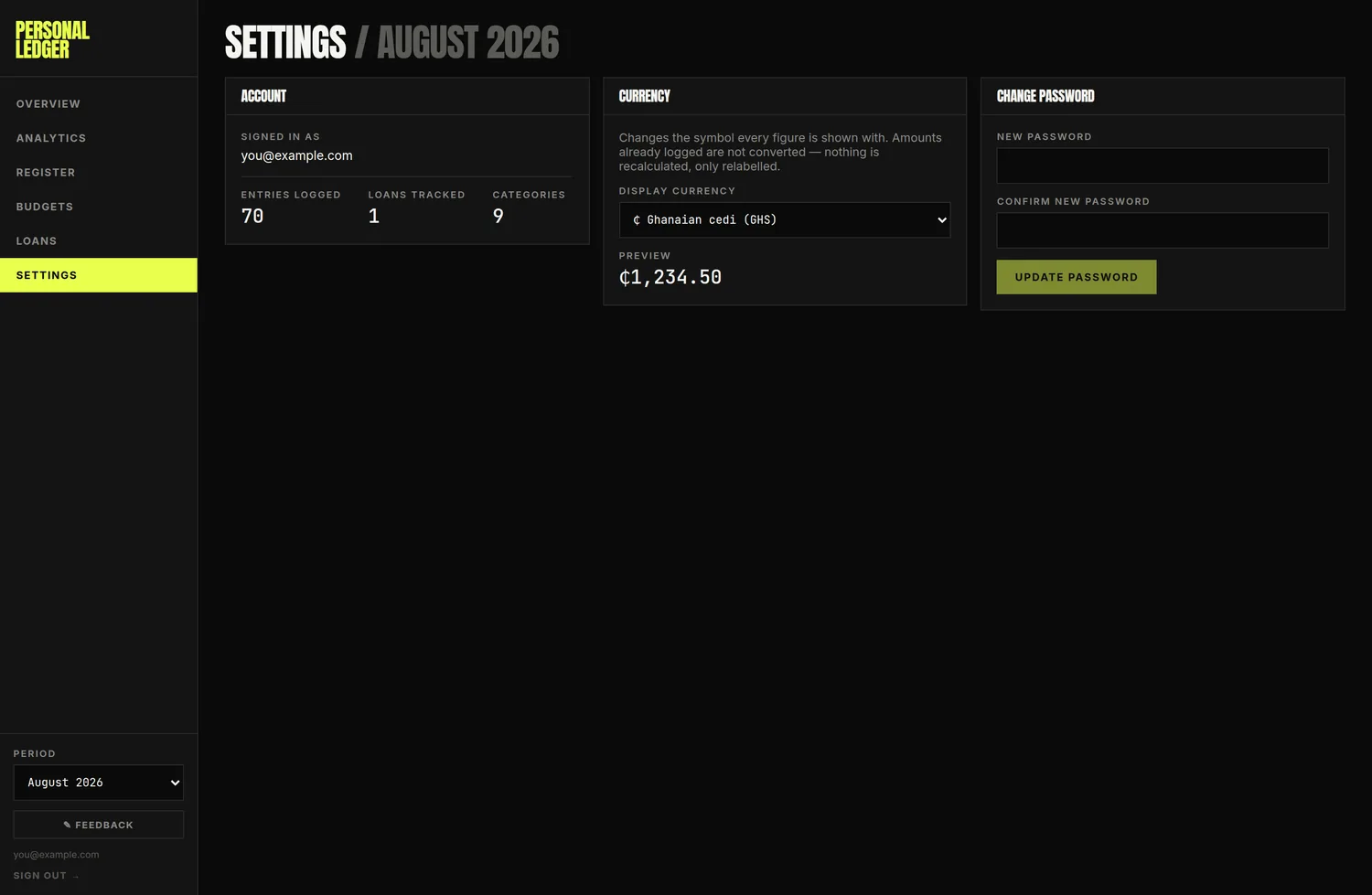Viewport: 1372px width, 895px height.
Task: Open the Overview page
Action: [x=99, y=104]
